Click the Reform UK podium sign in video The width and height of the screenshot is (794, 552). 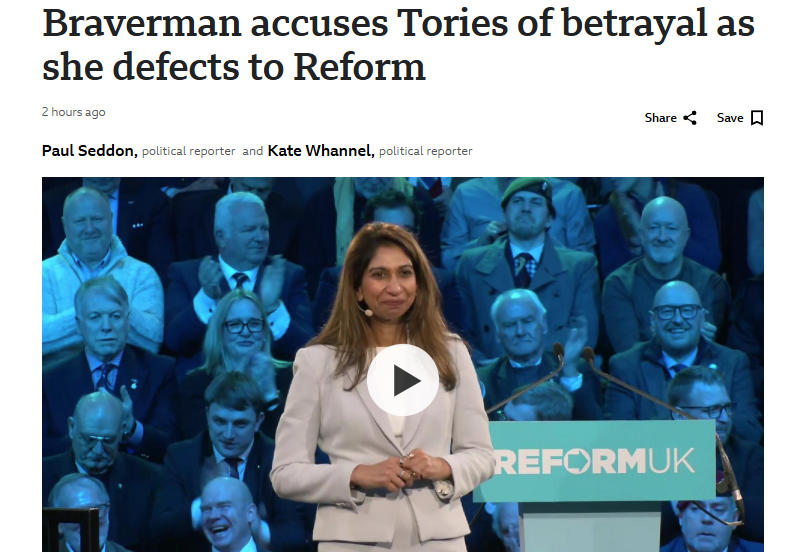(x=594, y=461)
